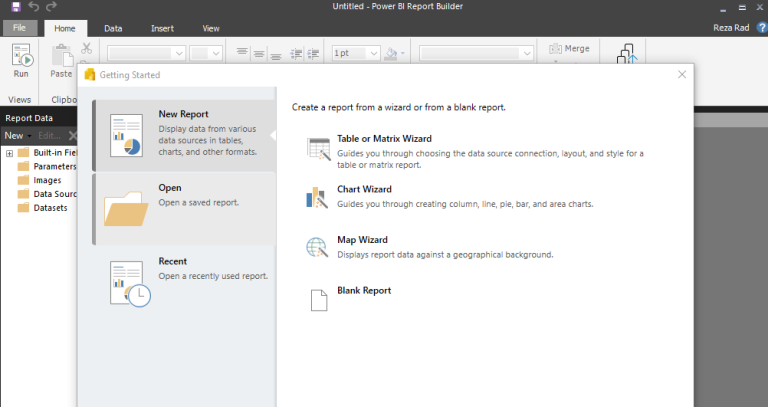
Task: Open the File menu tab
Action: coord(19,29)
